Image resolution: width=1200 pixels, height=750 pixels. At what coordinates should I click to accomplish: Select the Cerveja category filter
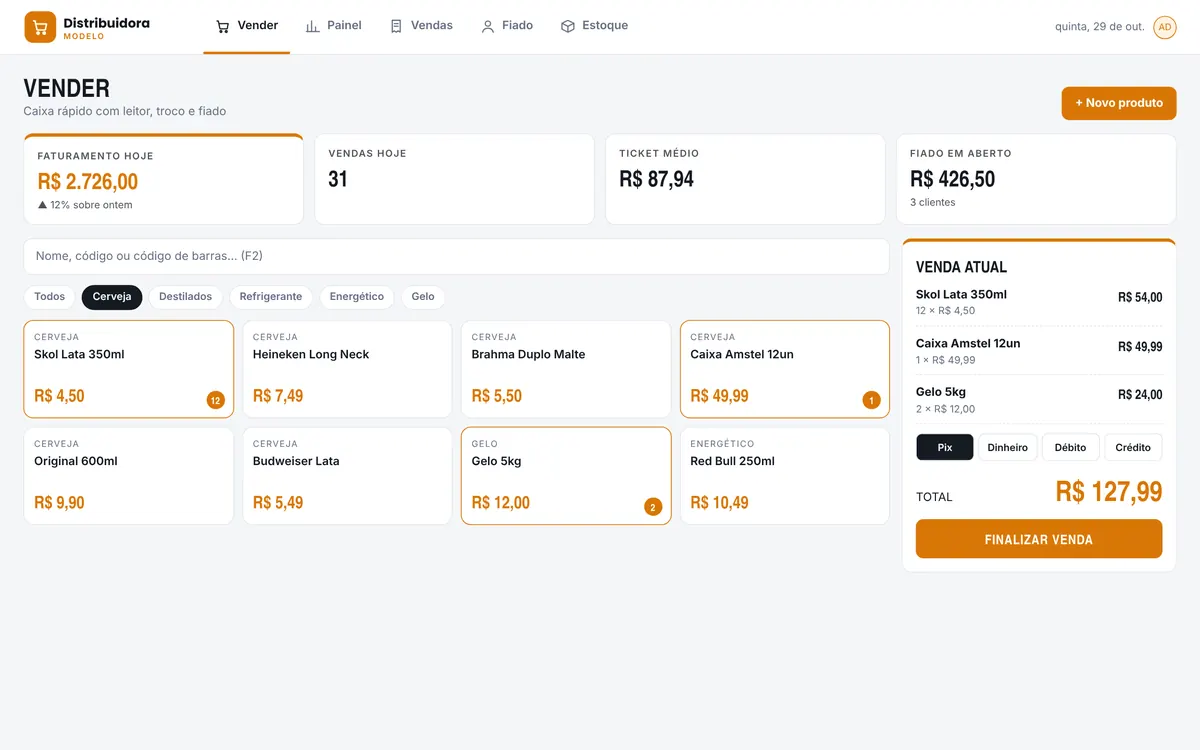pyautogui.click(x=112, y=297)
